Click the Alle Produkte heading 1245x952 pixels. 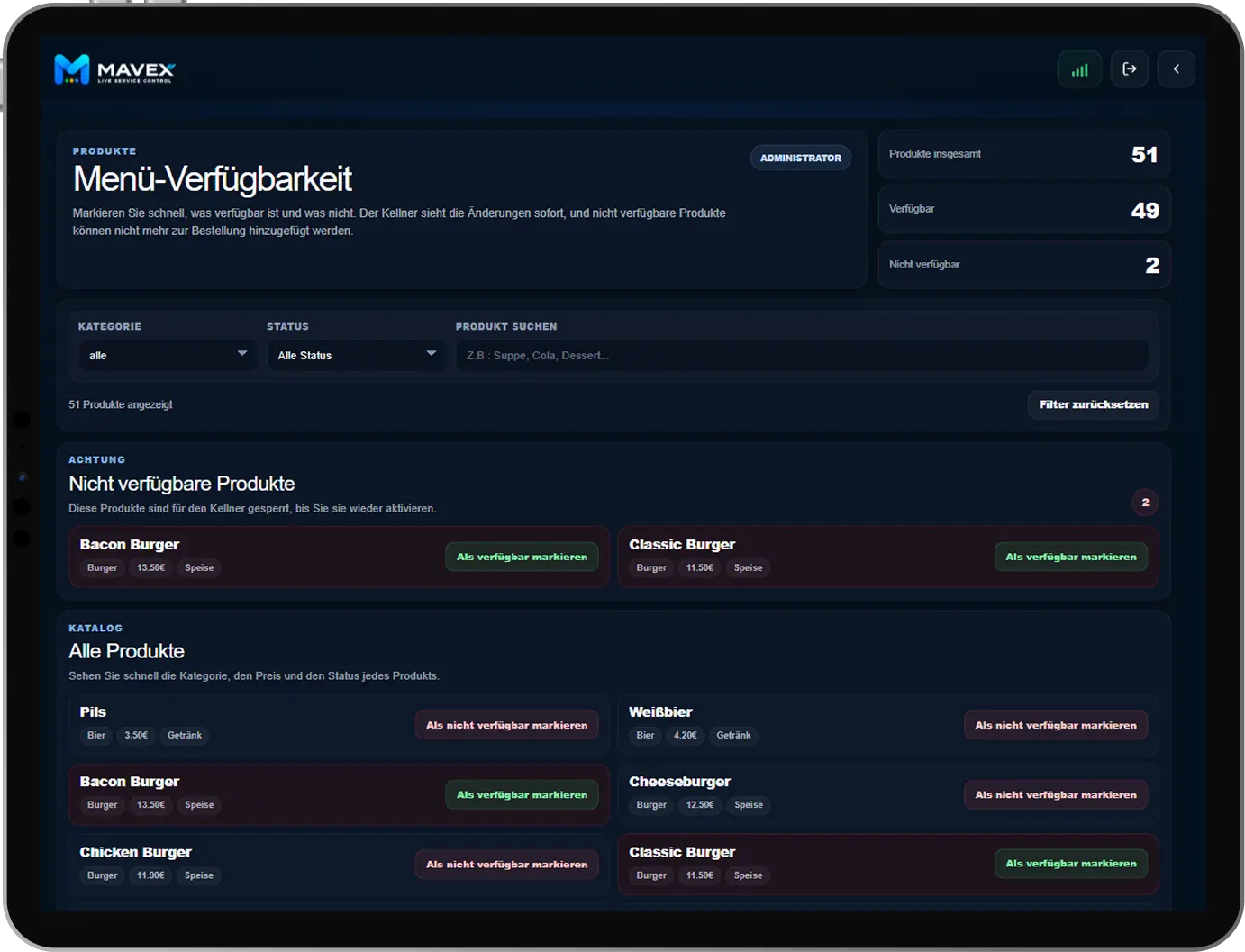coord(126,651)
